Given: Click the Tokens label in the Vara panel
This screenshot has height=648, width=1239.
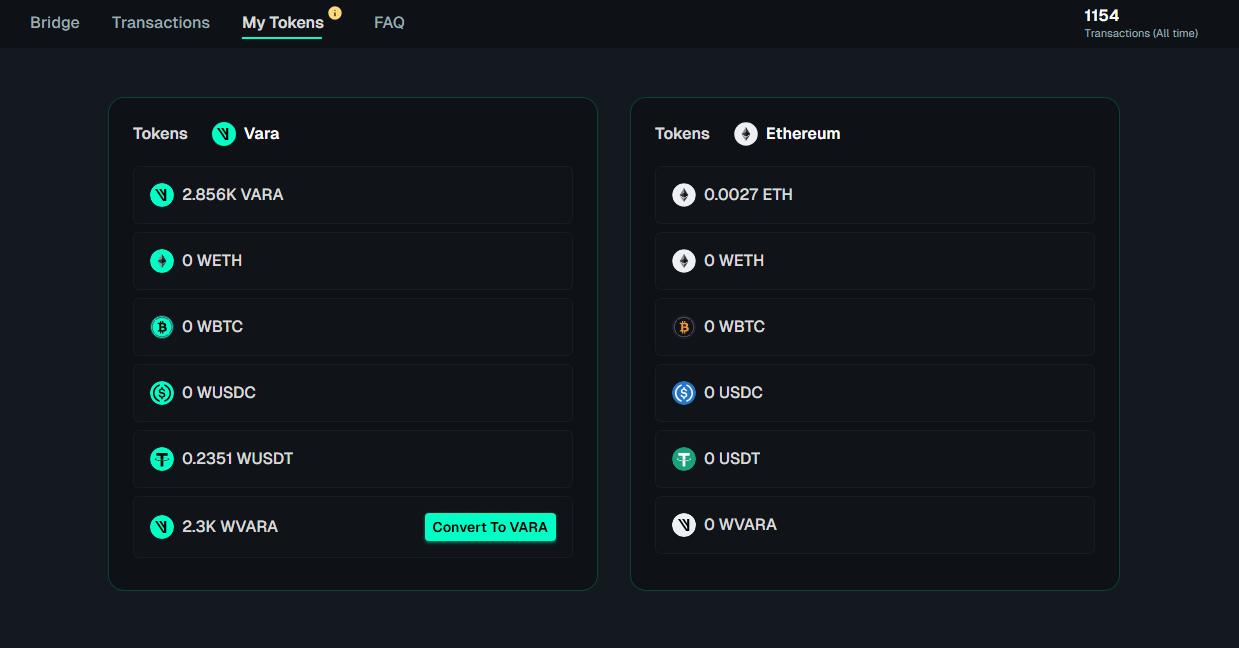Looking at the screenshot, I should pos(160,134).
